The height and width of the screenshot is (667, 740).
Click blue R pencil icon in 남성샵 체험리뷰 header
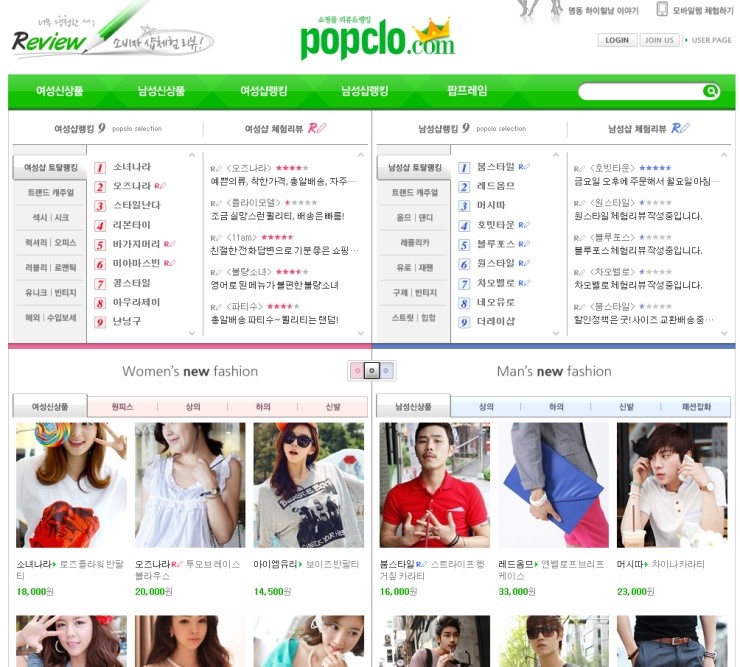click(x=680, y=128)
